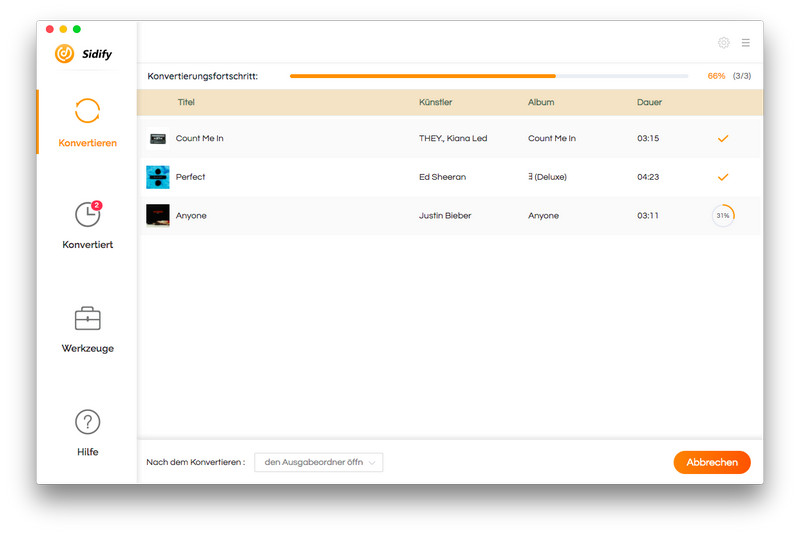Open the Konvertiert history clock icon
Viewport: 800px width, 536px height.
(88, 214)
